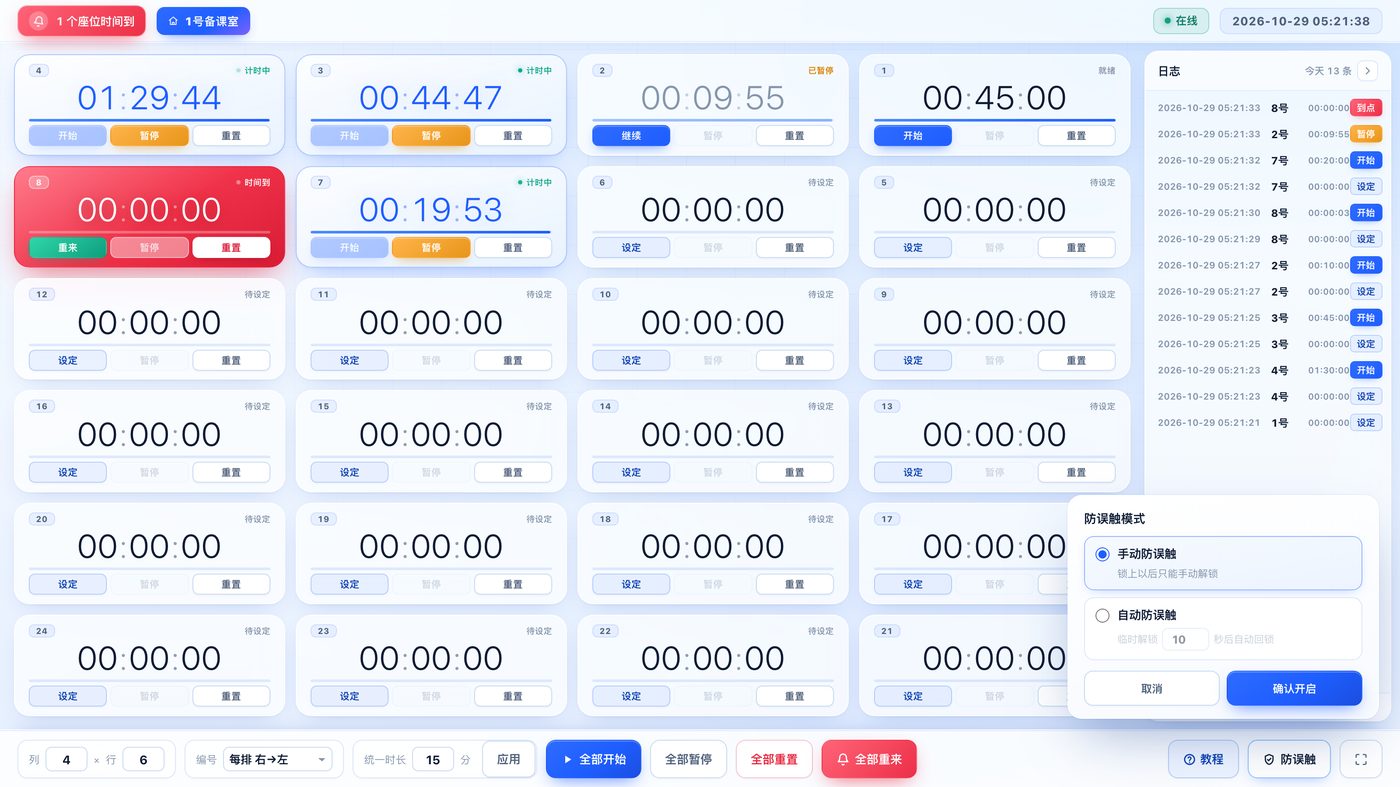Image resolution: width=1400 pixels, height=787 pixels.
Task: Start all timers with 全部开始
Action: click(x=593, y=759)
